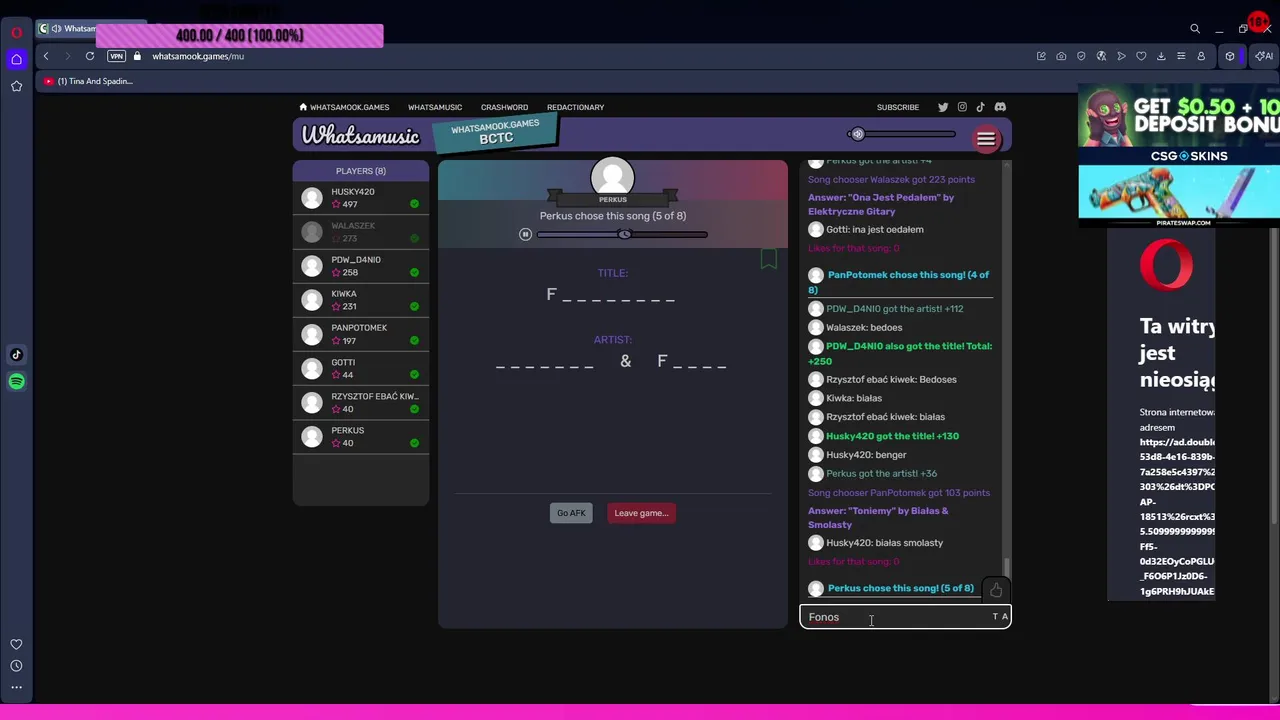Viewport: 1280px width, 720px height.
Task: Click the WHATSAMOOK.GAMES BCTC badge
Action: [495, 132]
